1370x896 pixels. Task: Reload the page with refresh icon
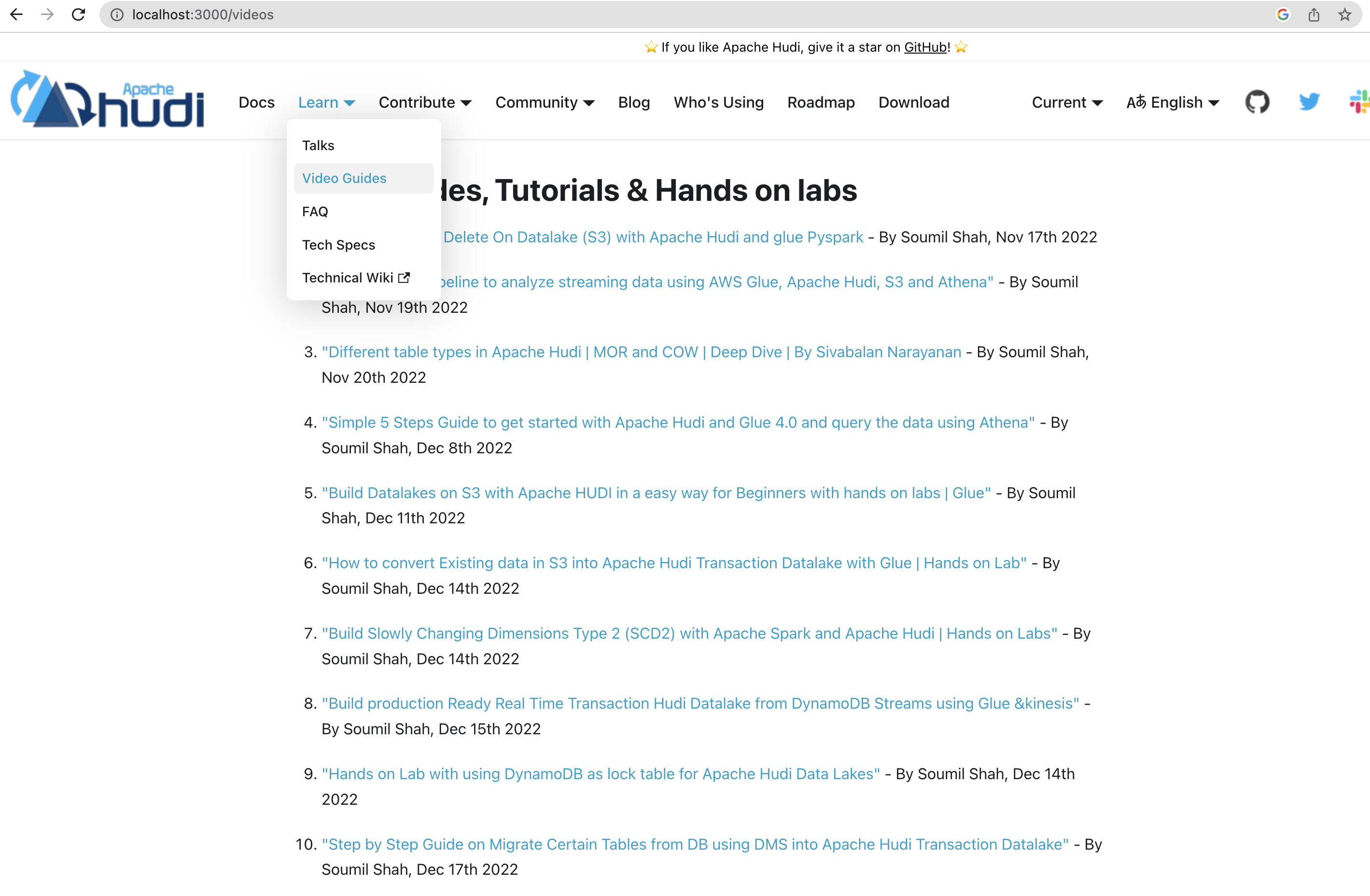(78, 14)
